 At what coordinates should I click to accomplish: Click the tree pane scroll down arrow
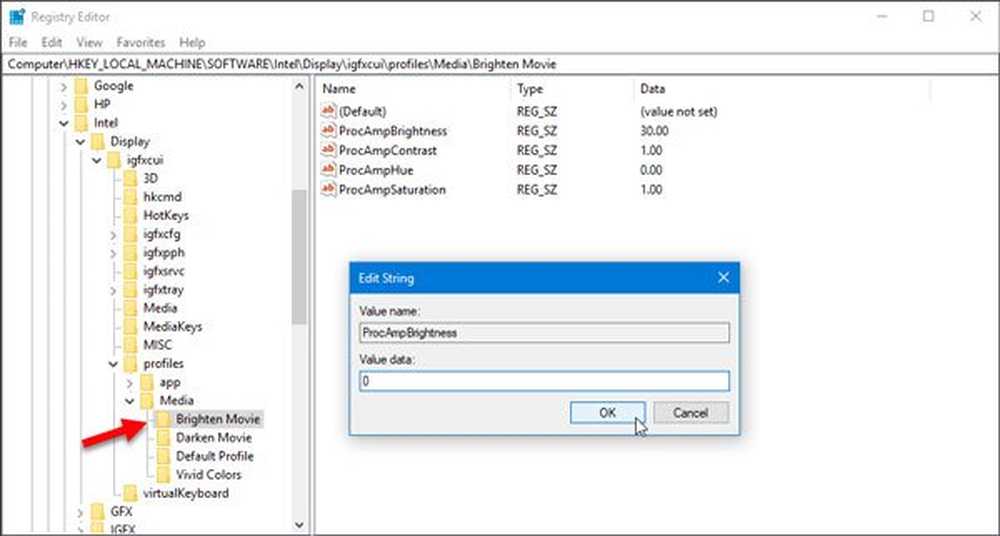(x=300, y=525)
